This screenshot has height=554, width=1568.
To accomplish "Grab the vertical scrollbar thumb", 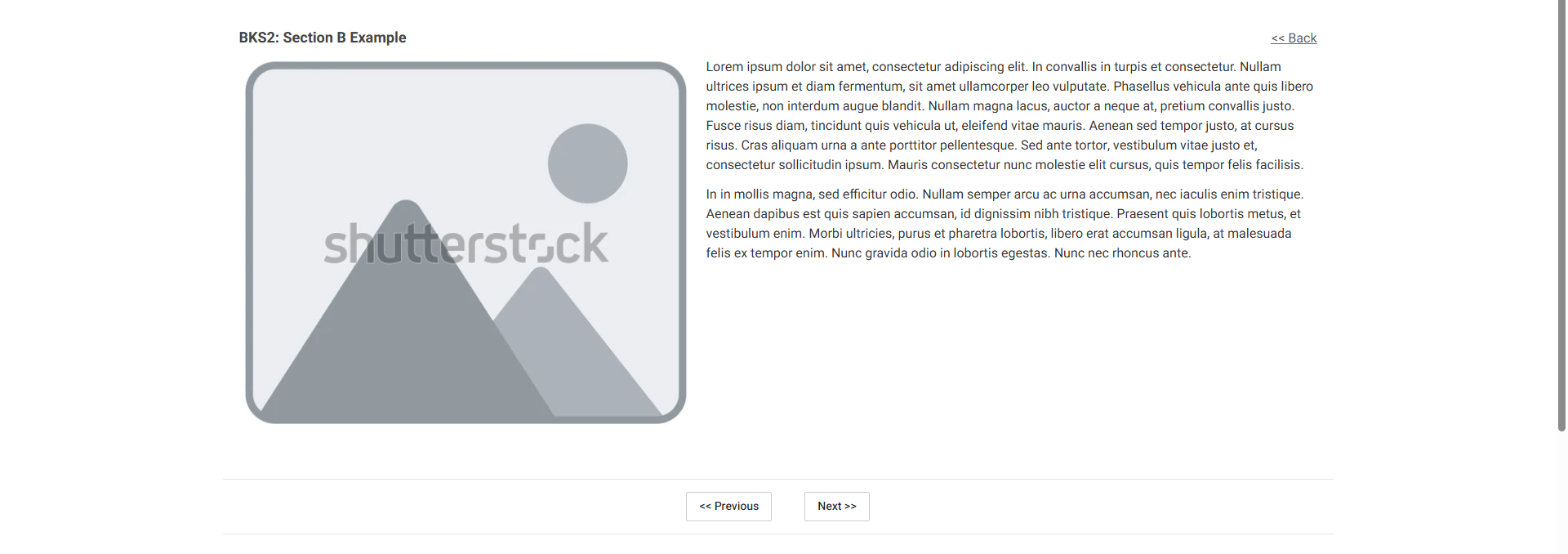I will click(1562, 216).
